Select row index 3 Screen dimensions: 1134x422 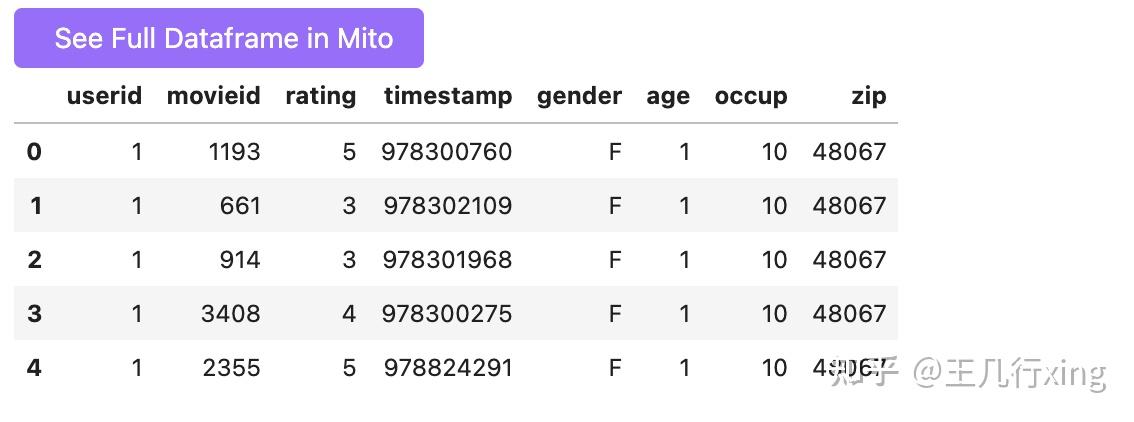pyautogui.click(x=35, y=314)
